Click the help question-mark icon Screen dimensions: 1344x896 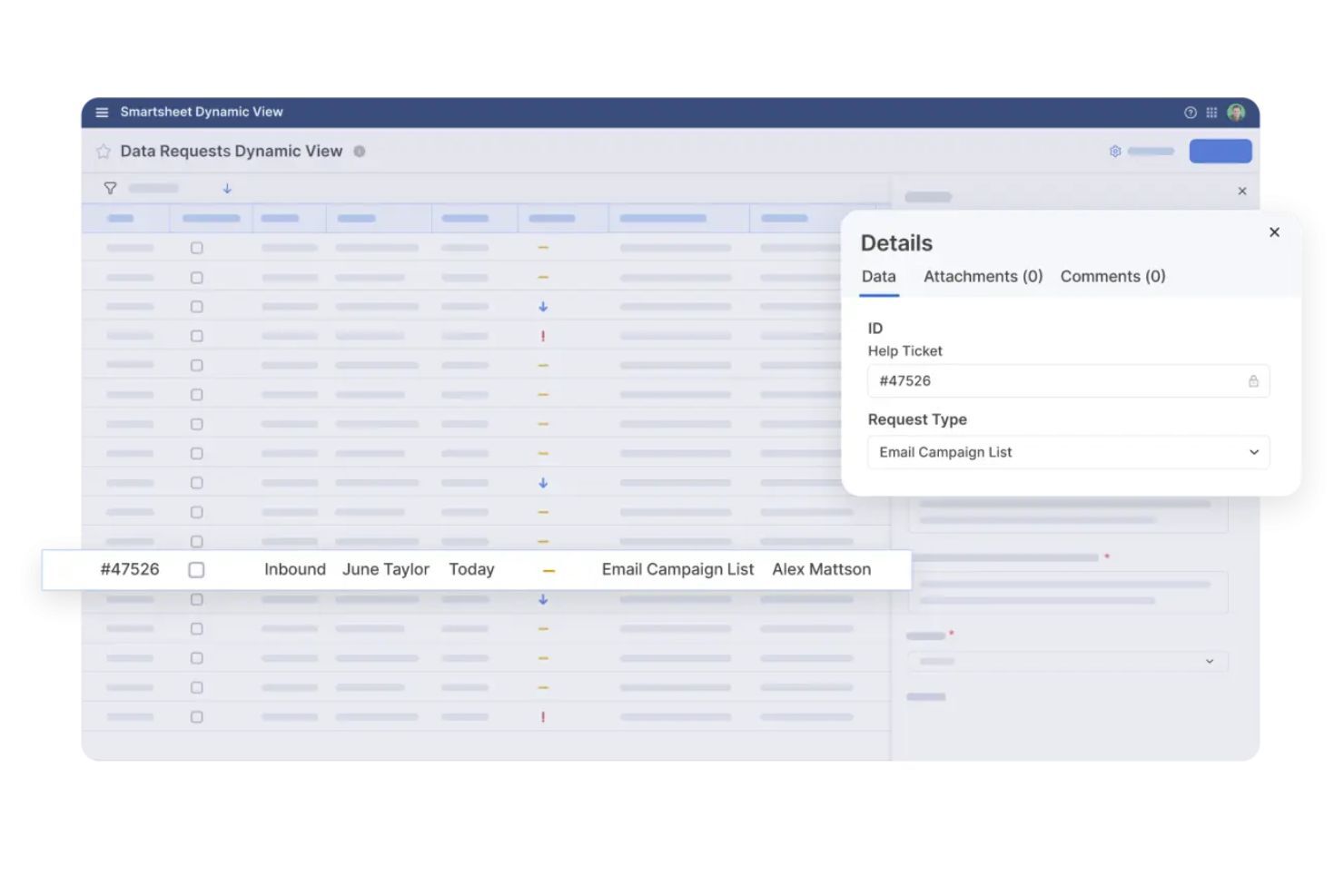pyautogui.click(x=1190, y=113)
